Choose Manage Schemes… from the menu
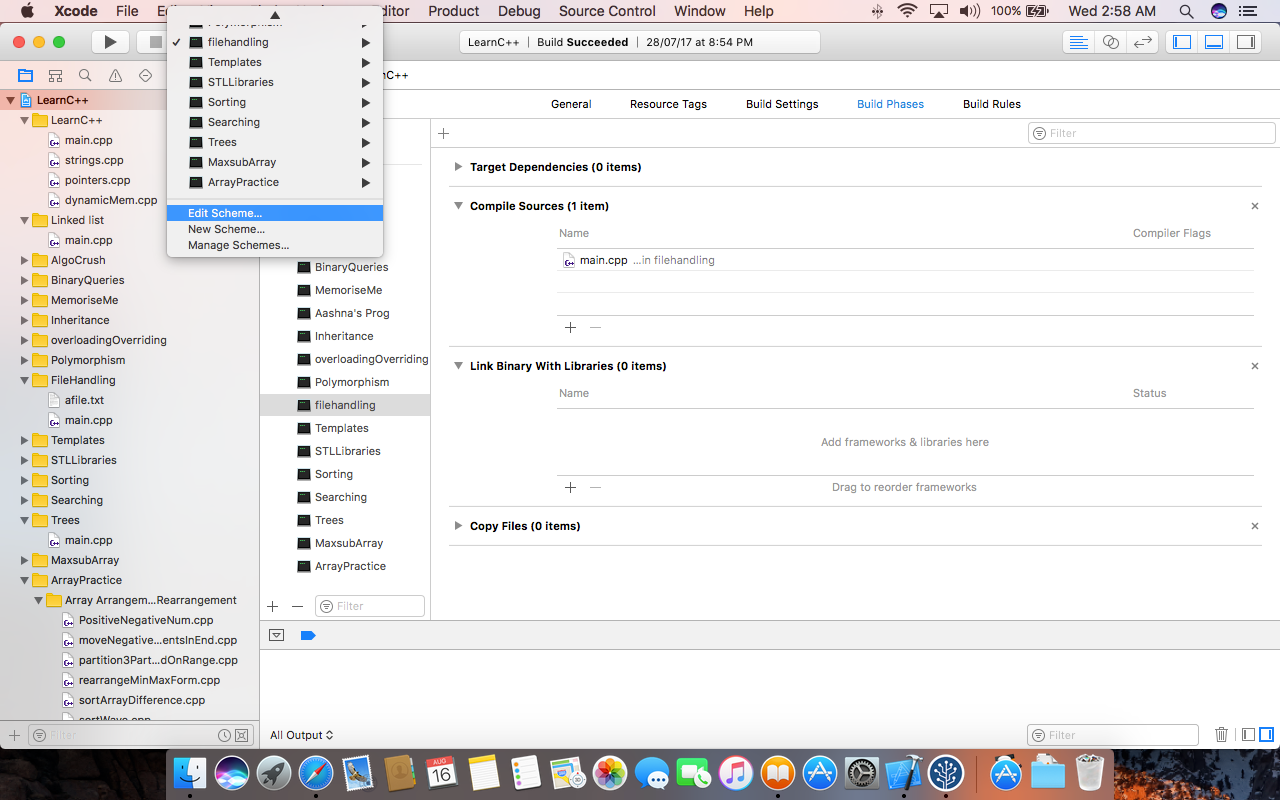The image size is (1280, 800). click(275, 245)
